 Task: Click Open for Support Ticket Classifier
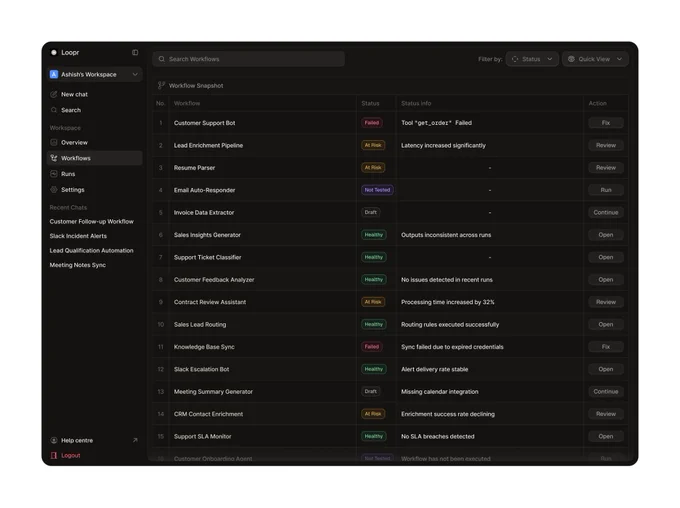pos(606,257)
